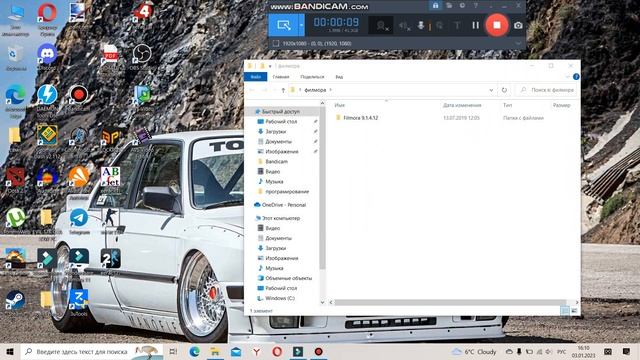Click the taskbar search box

click(x=92, y=351)
